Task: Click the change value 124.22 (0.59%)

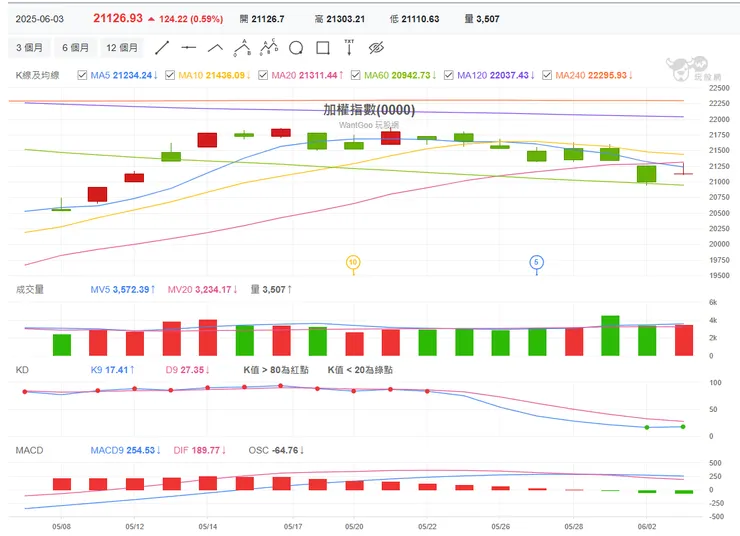Action: coord(191,19)
